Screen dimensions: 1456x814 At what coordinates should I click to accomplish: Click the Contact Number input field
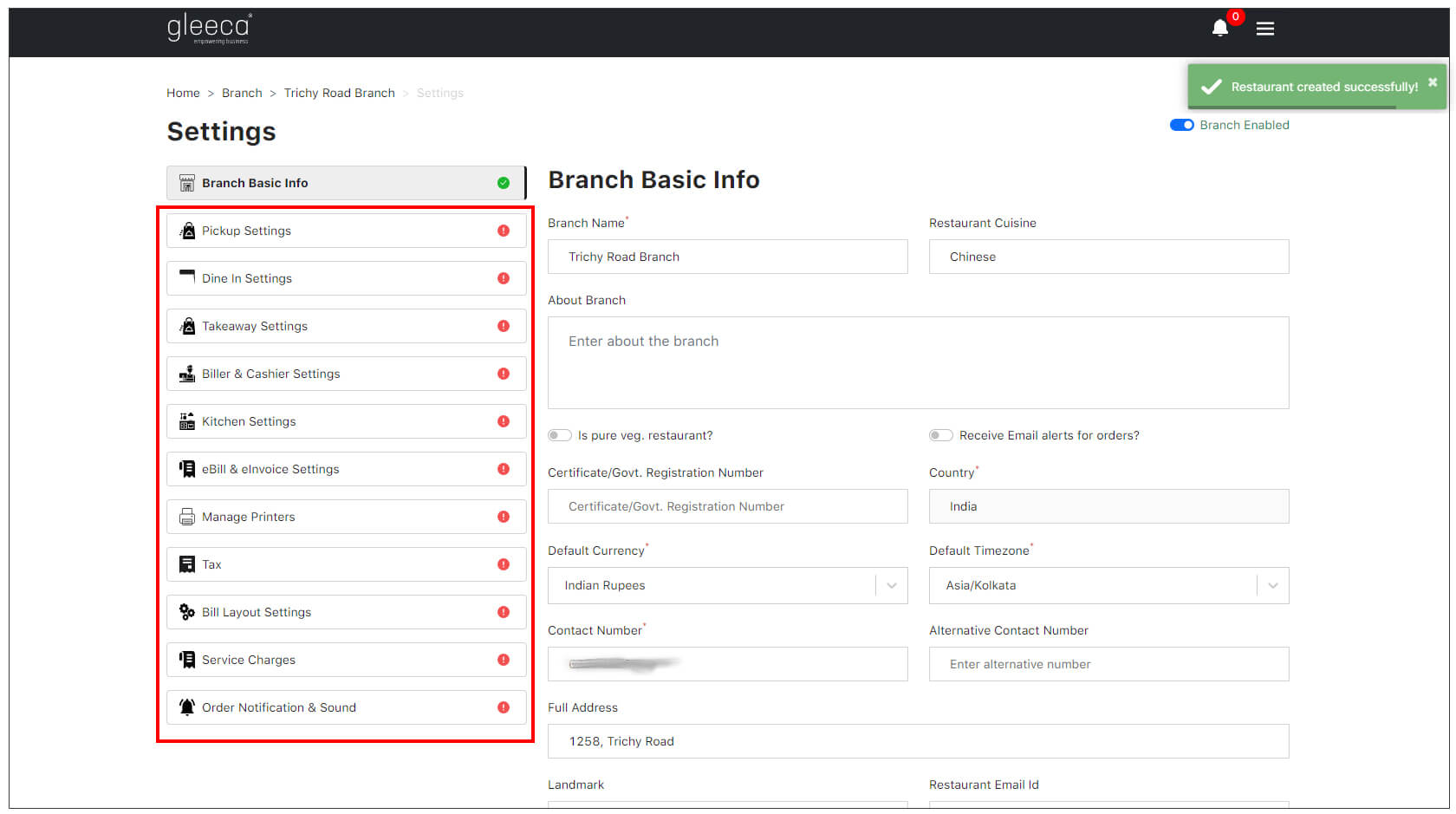[728, 664]
